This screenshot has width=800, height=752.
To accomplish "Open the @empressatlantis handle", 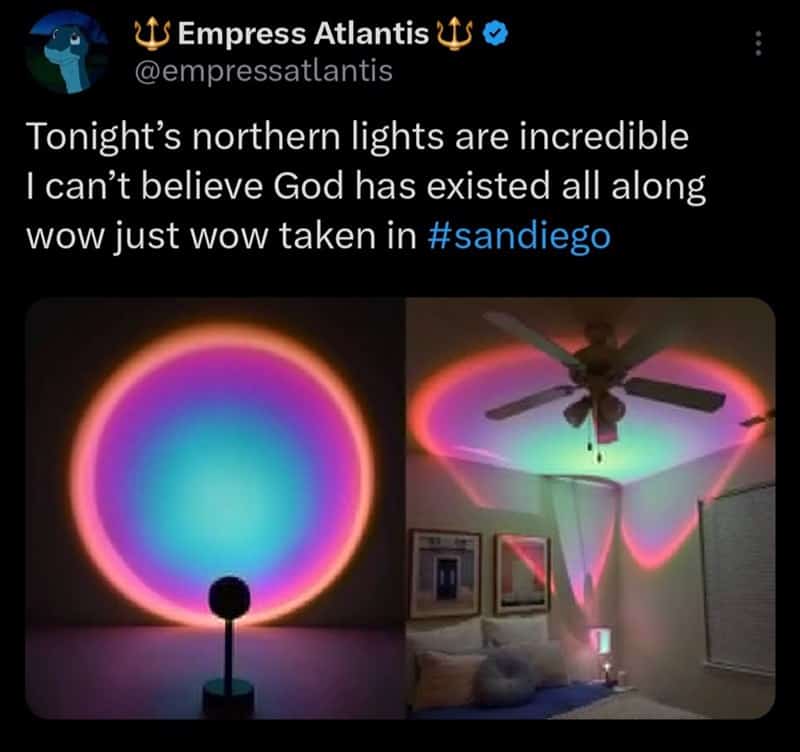I will 263,71.
